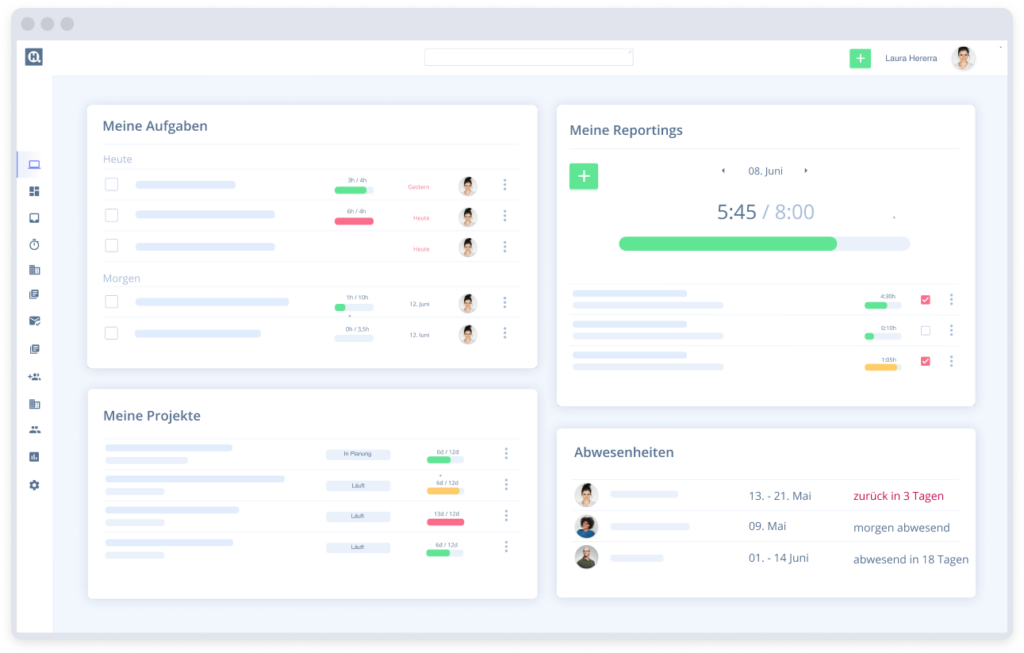Screen dimensions: 1024x653
Task: Go to the day after 08. Juni
Action: 806,171
